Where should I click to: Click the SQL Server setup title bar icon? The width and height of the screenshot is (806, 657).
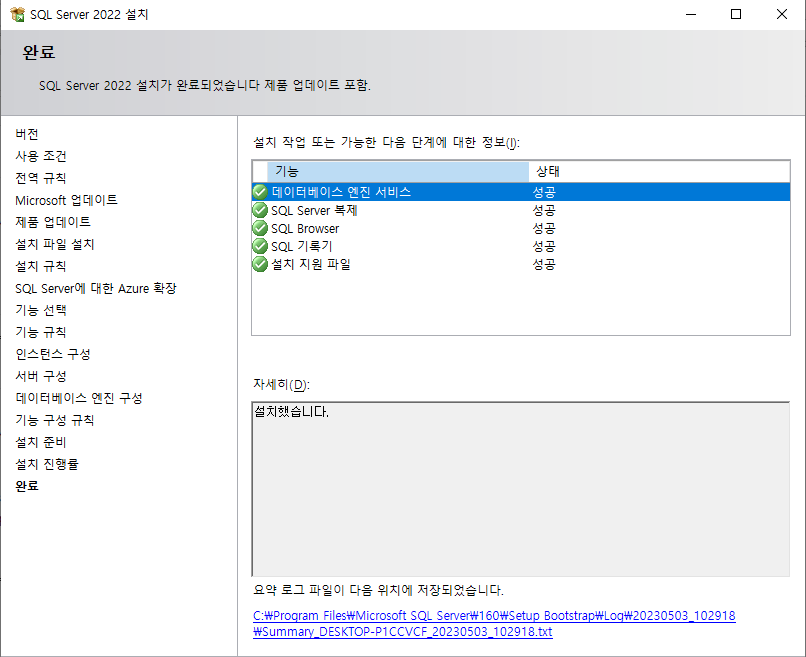(x=17, y=14)
